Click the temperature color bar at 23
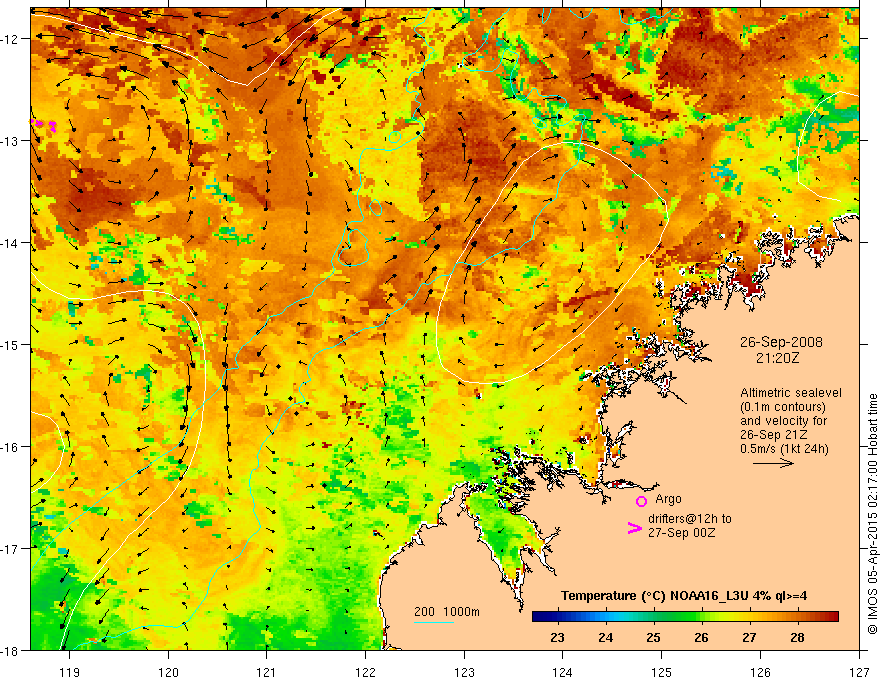 click(x=557, y=617)
